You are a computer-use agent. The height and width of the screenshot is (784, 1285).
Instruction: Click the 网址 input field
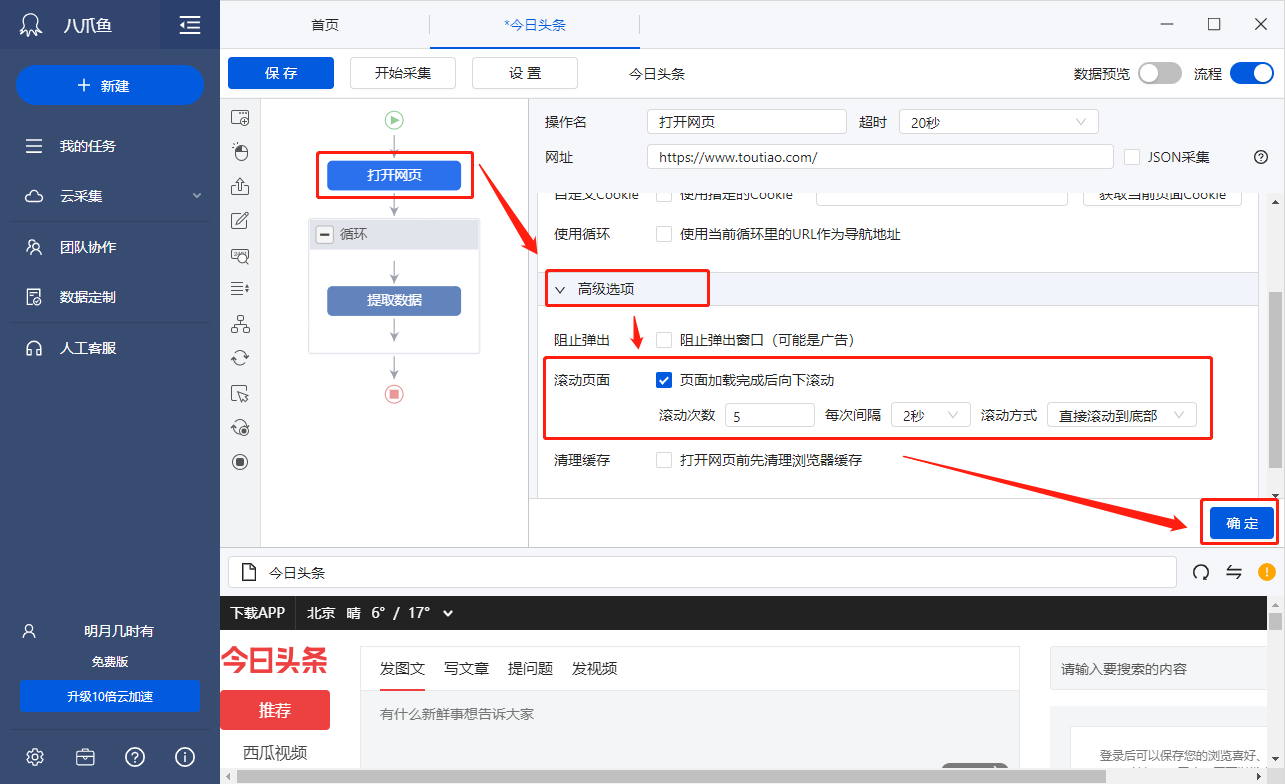coord(880,157)
